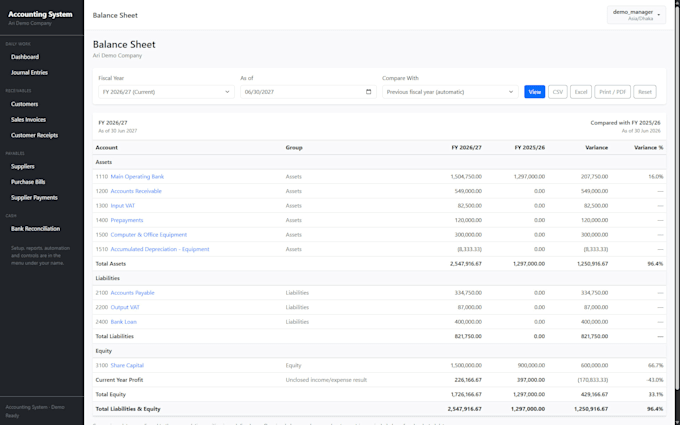Click the 226,166.67 current year profit value
The image size is (680, 425).
tap(468, 380)
